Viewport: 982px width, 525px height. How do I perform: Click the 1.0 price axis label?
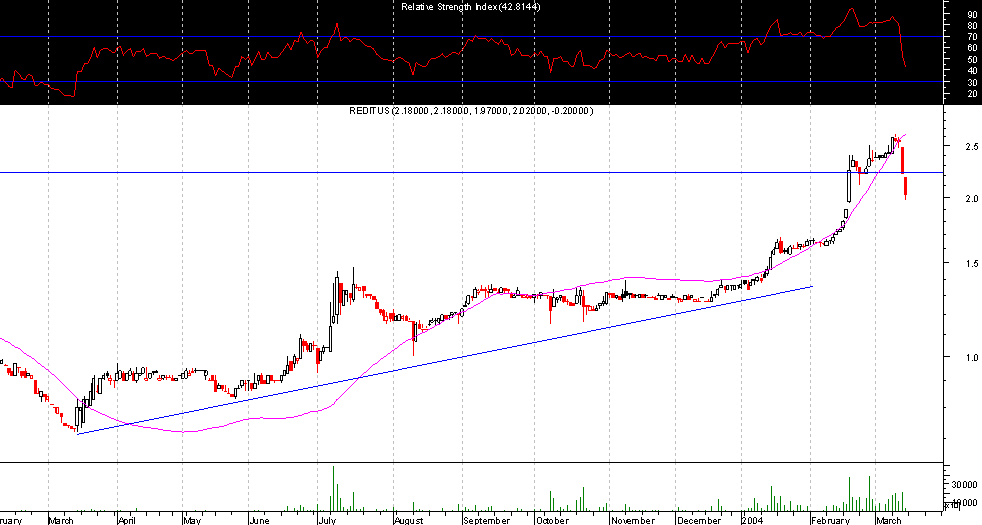click(x=972, y=357)
